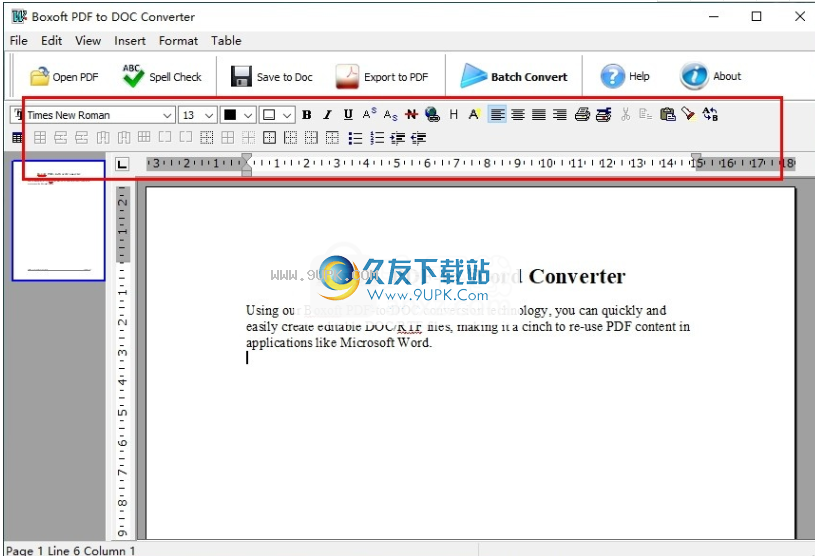
Task: Open the Insert menu
Action: pos(130,41)
